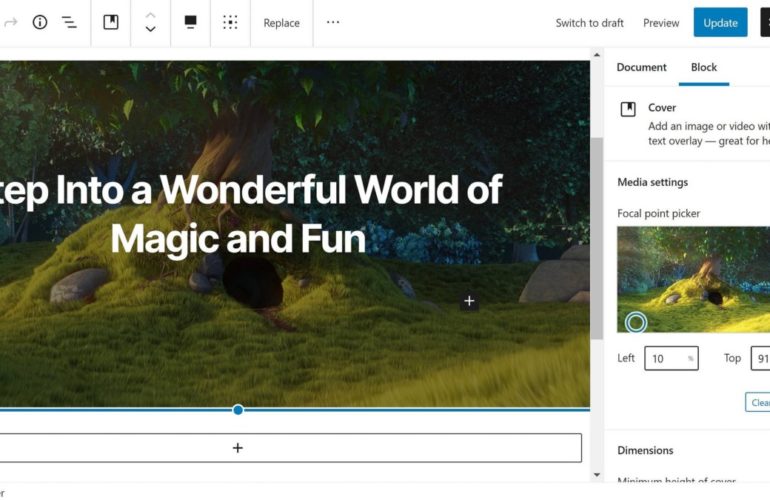Move the block down with the chevron
This screenshot has height=500, width=770.
[x=150, y=30]
